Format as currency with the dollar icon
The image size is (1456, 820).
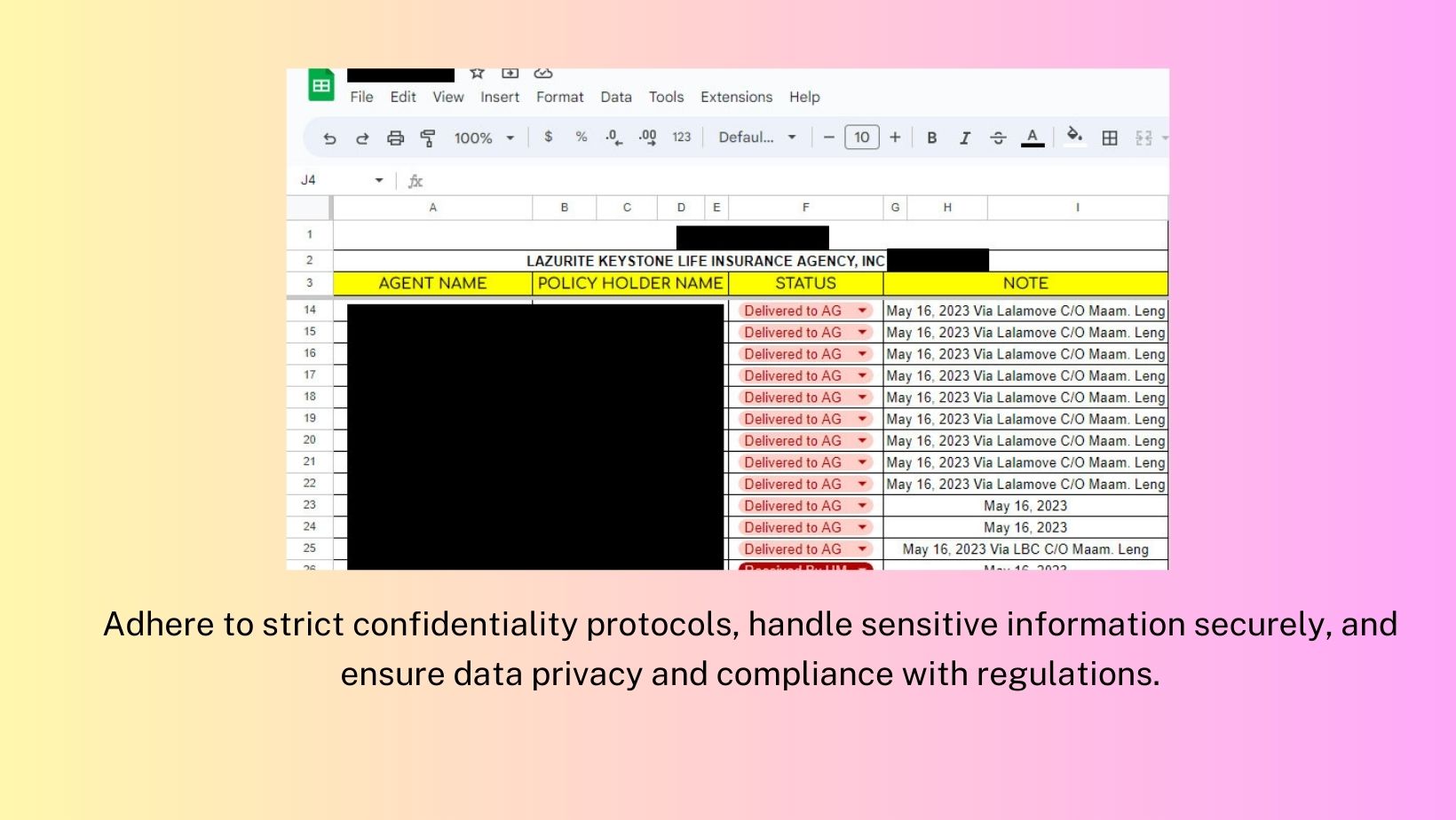(549, 137)
